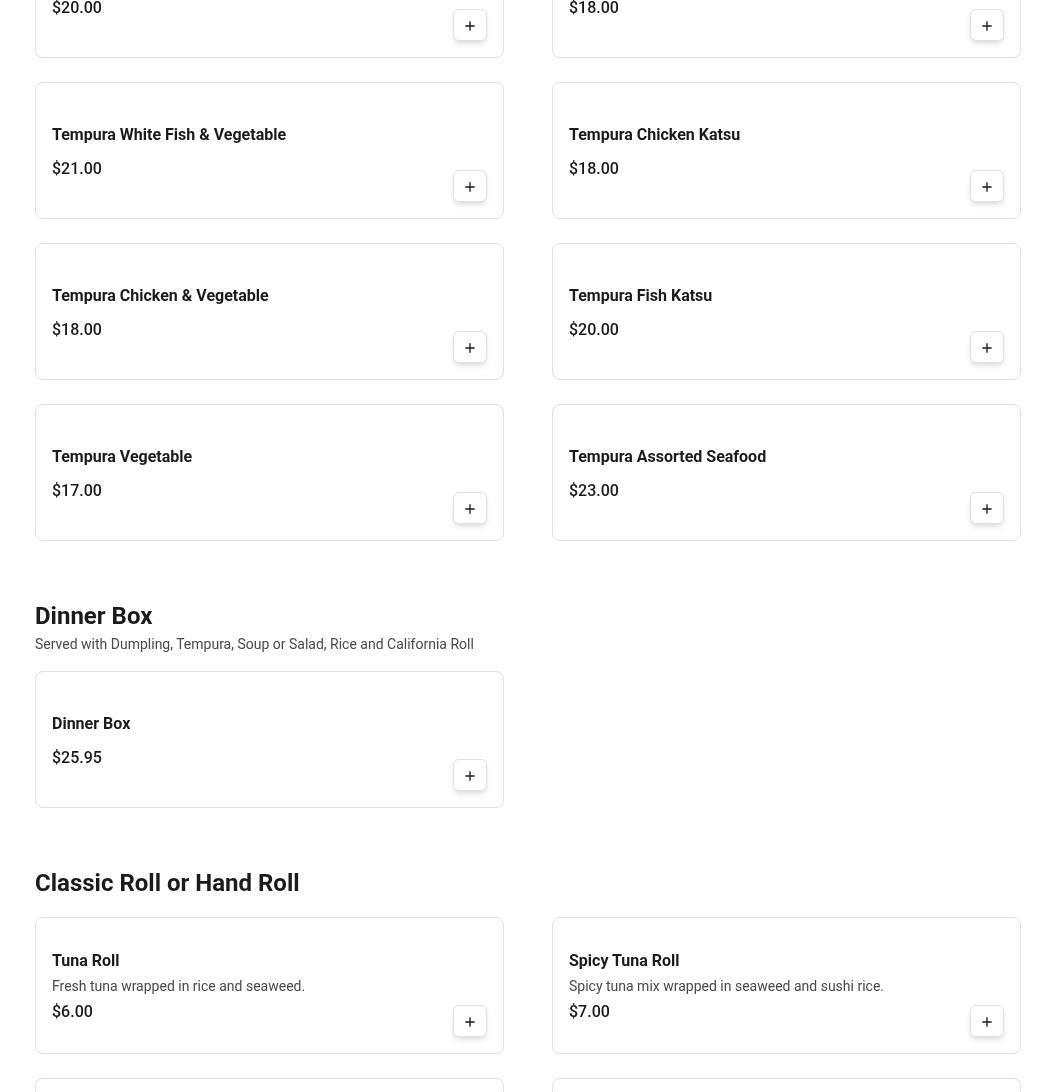Open Tempura White Fish & Vegetable item card

(269, 150)
